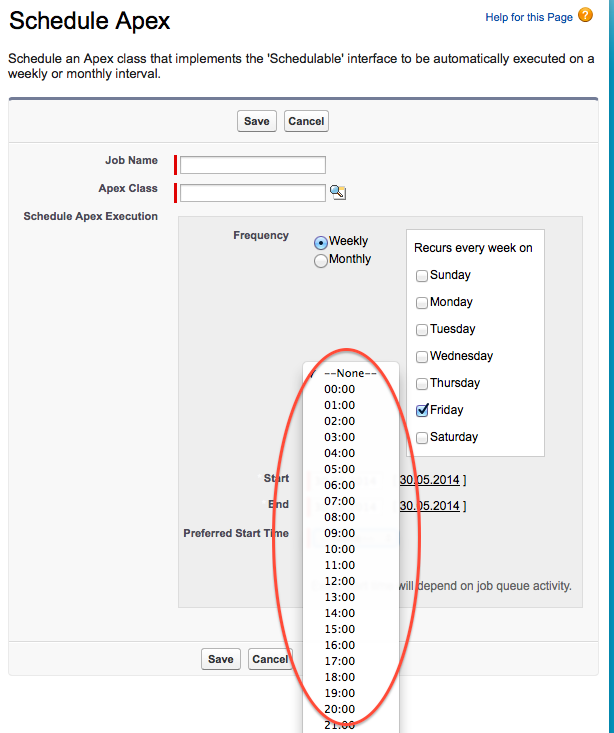Viewport: 614px width, 733px height.
Task: Pick 14:00 in the preferred start time list
Action: coord(340,613)
